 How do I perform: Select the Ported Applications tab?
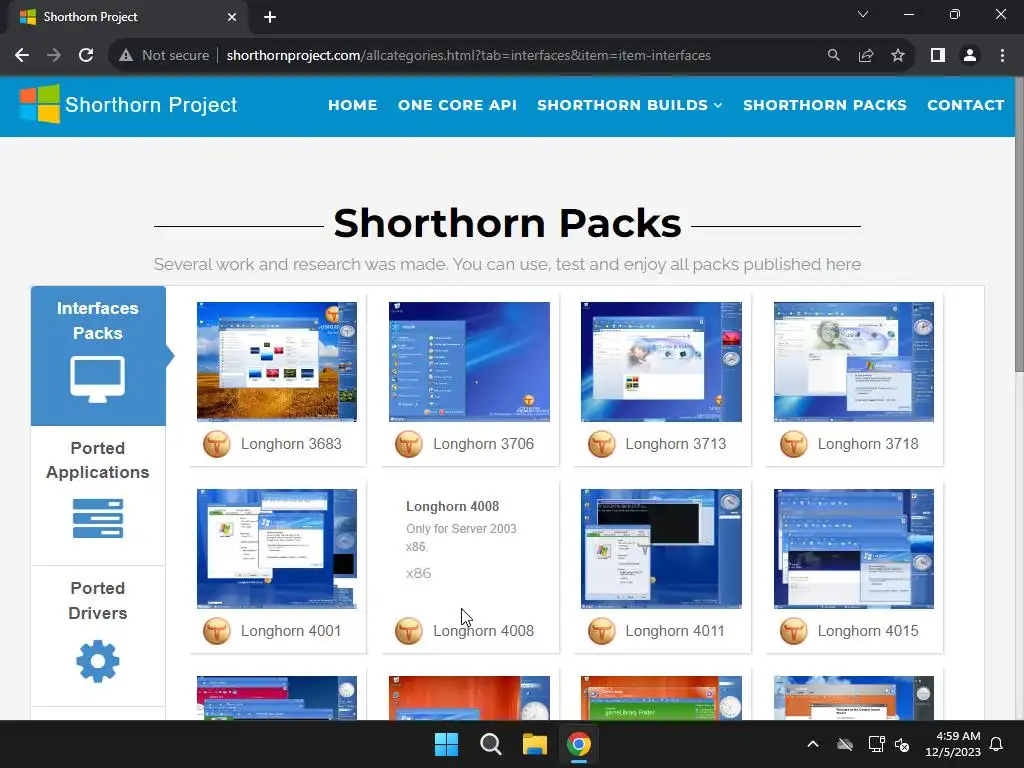(98, 496)
